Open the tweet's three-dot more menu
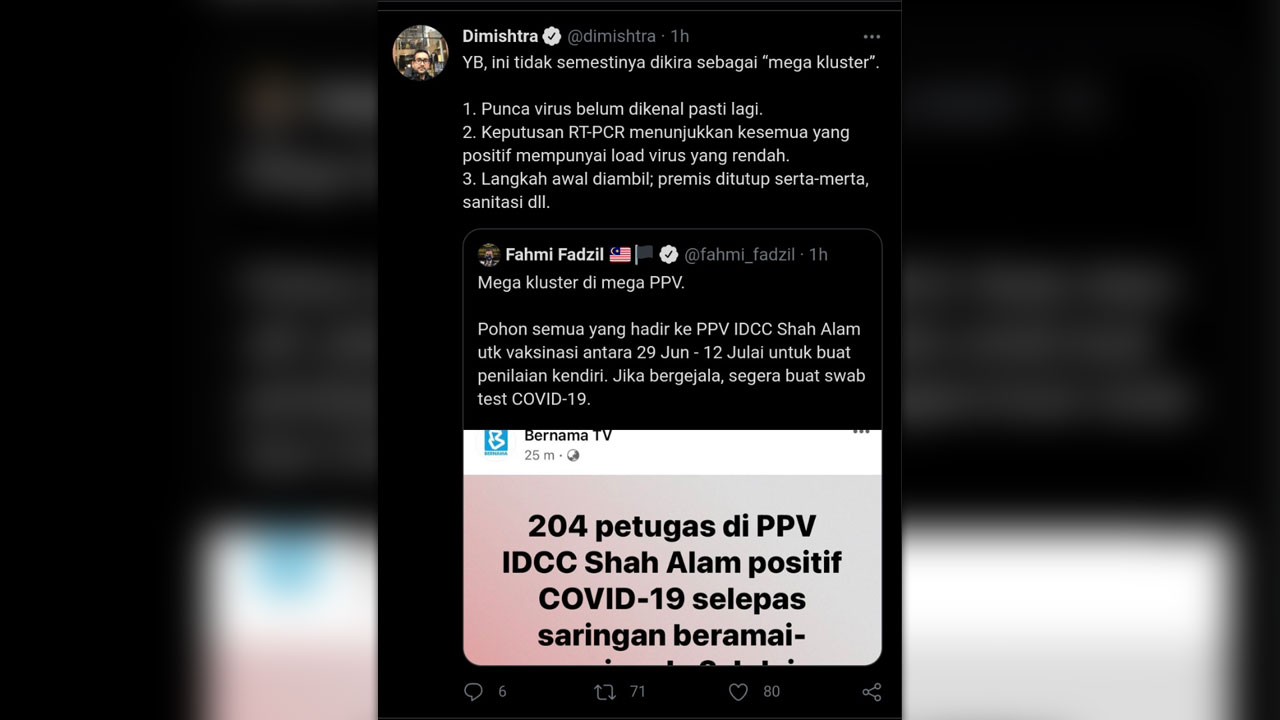 point(871,36)
